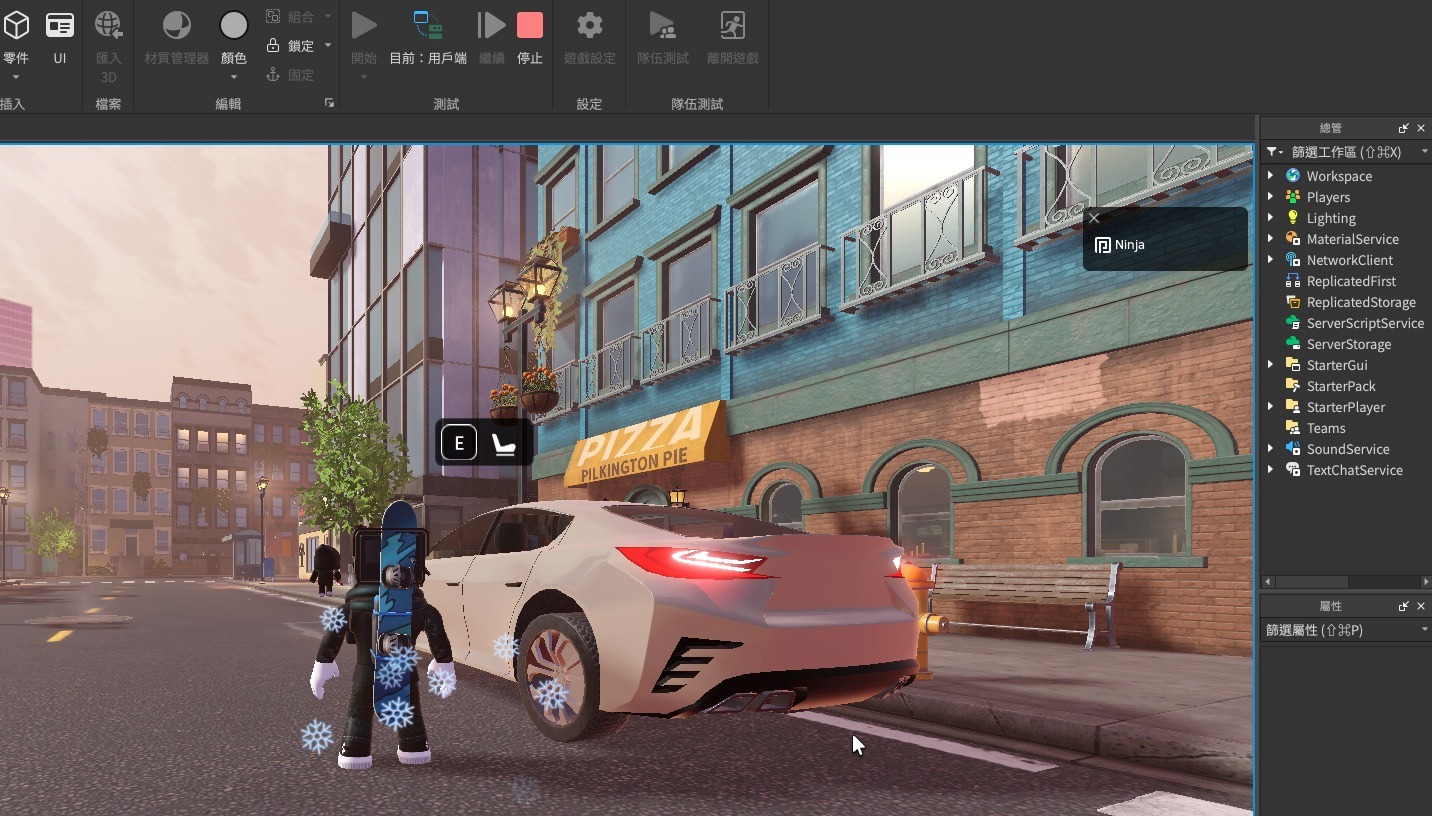Open the Color dropdown arrow
1432x816 pixels.
click(x=234, y=77)
